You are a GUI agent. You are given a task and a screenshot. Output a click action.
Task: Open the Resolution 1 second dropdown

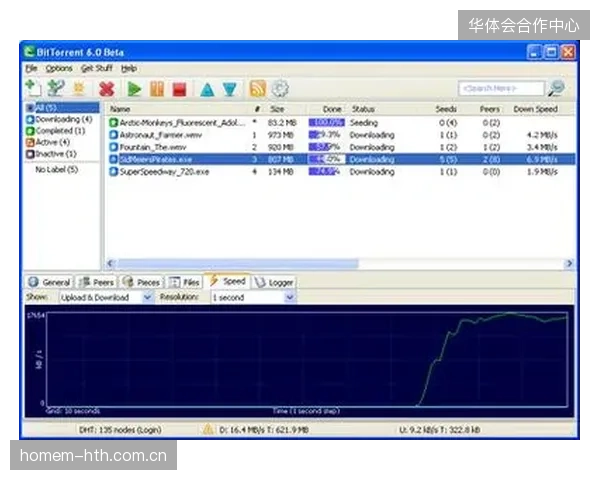[253, 297]
